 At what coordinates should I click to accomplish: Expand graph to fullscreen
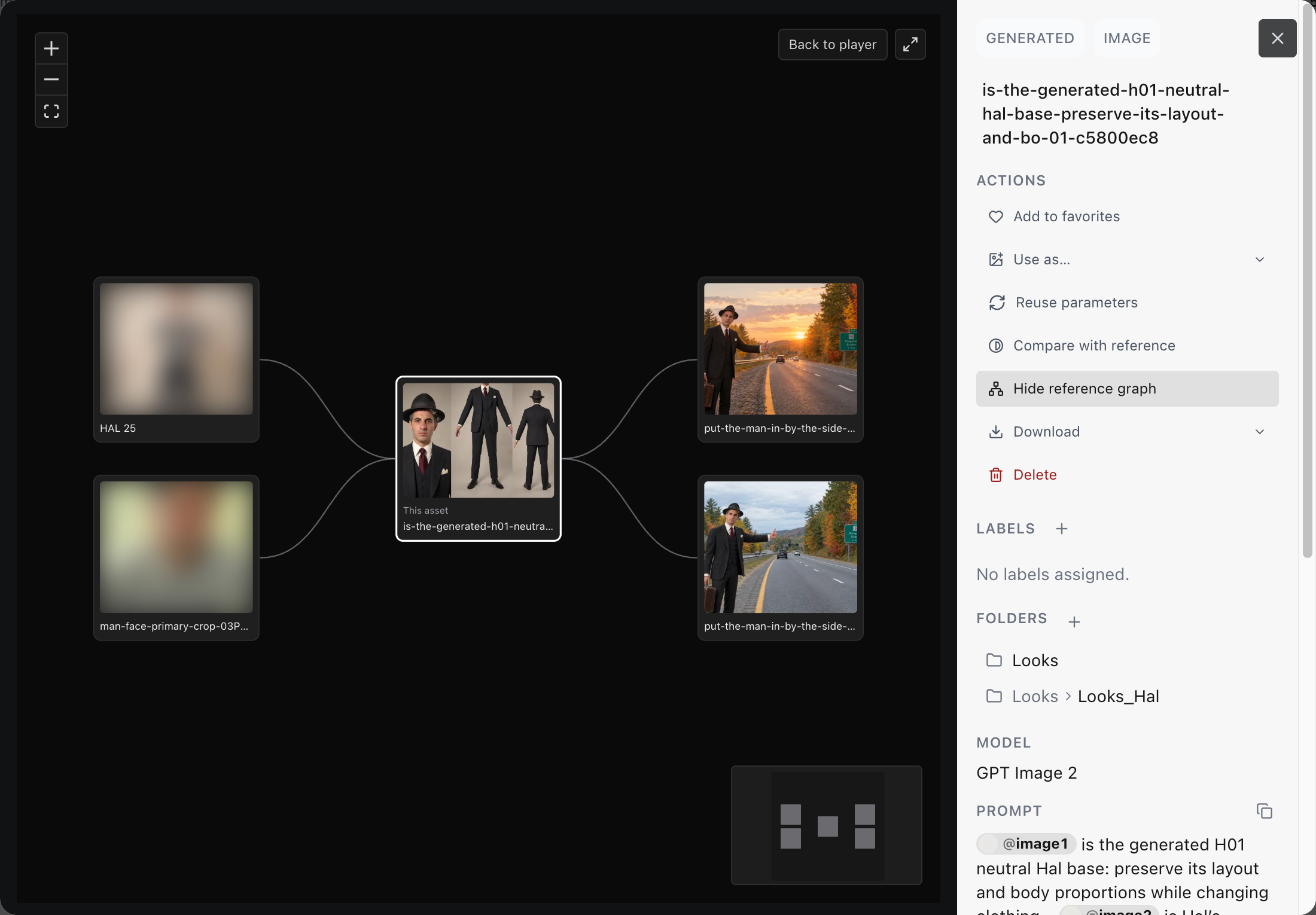pyautogui.click(x=910, y=44)
